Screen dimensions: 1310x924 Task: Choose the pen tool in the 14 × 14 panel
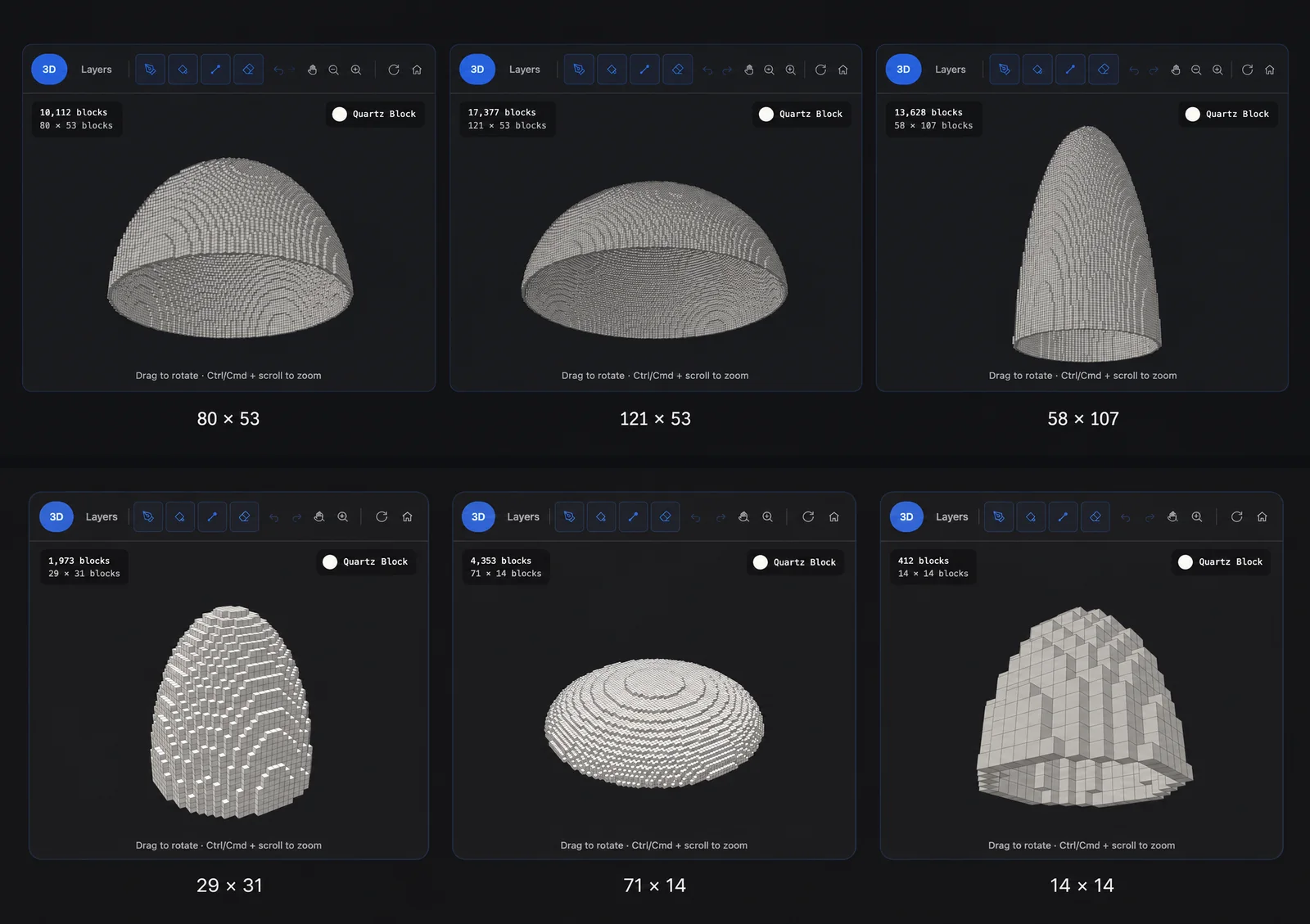[x=999, y=516]
